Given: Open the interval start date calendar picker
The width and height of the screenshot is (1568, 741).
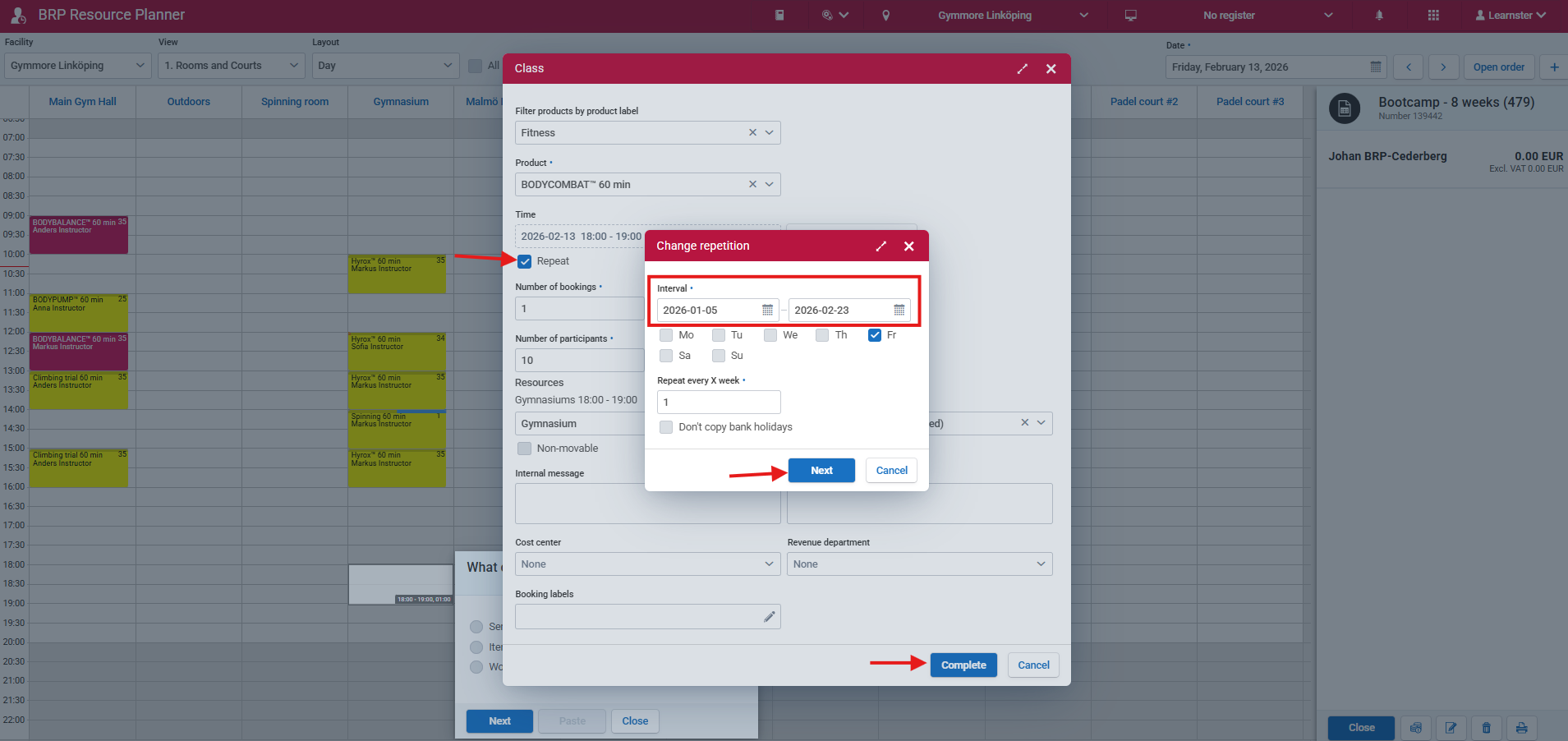Looking at the screenshot, I should coord(767,311).
